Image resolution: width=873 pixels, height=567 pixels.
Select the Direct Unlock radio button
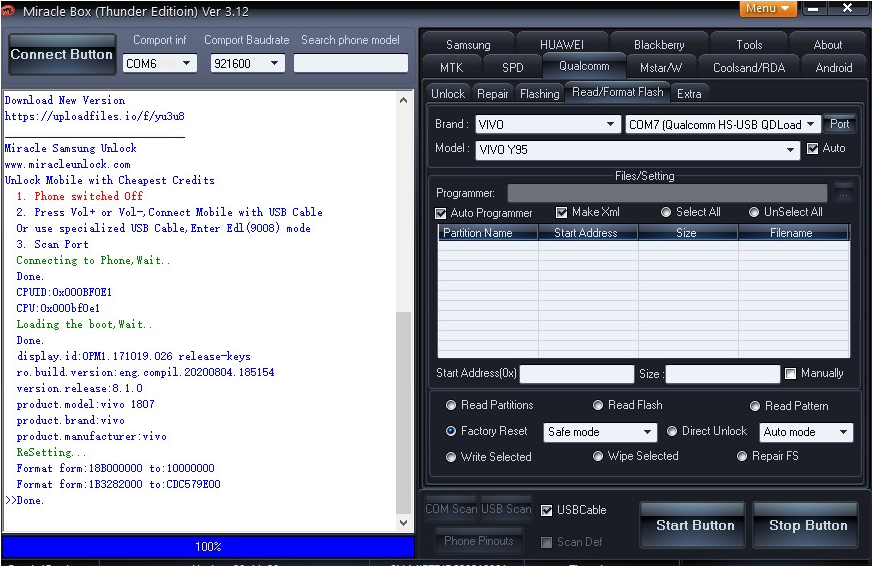pyautogui.click(x=672, y=431)
